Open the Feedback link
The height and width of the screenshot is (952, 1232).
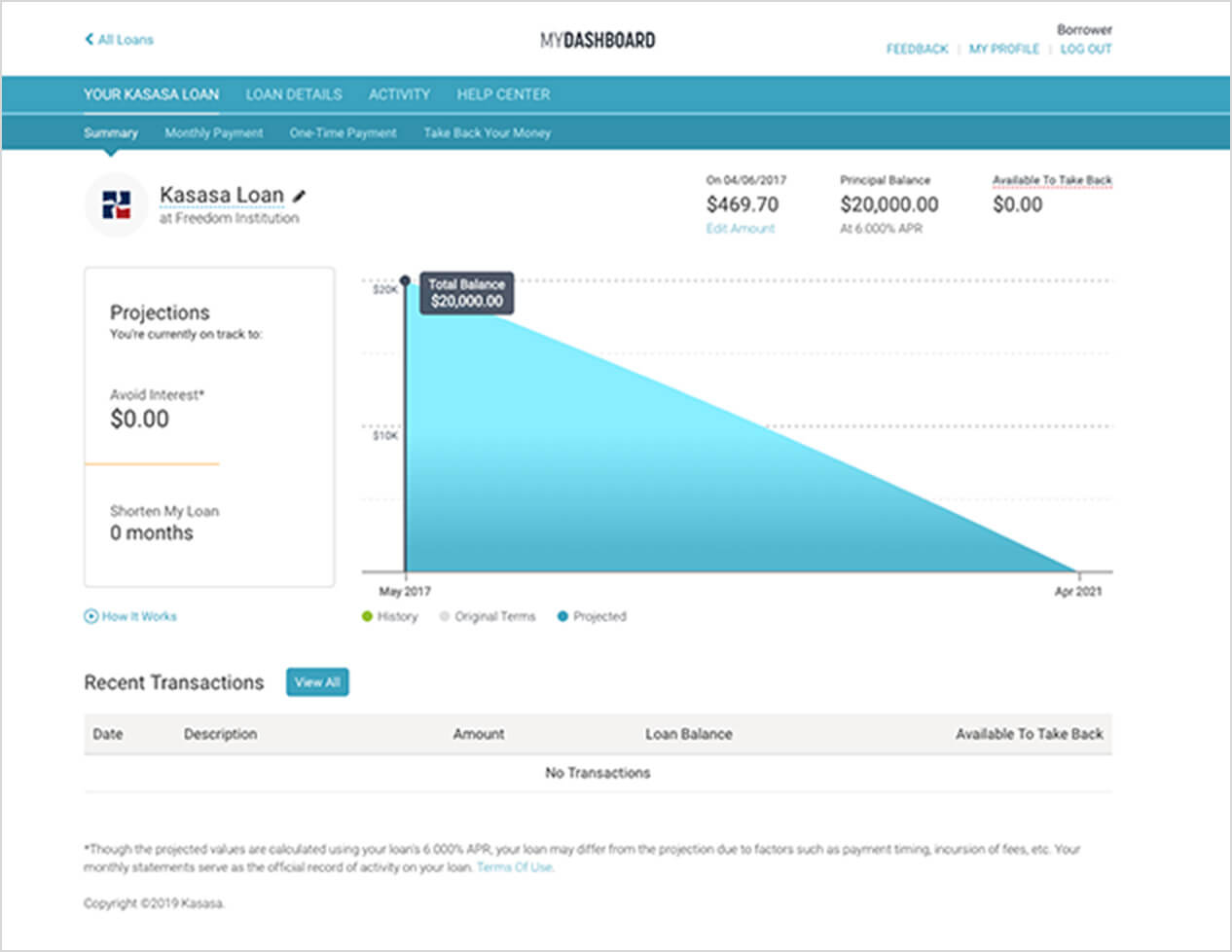point(917,49)
